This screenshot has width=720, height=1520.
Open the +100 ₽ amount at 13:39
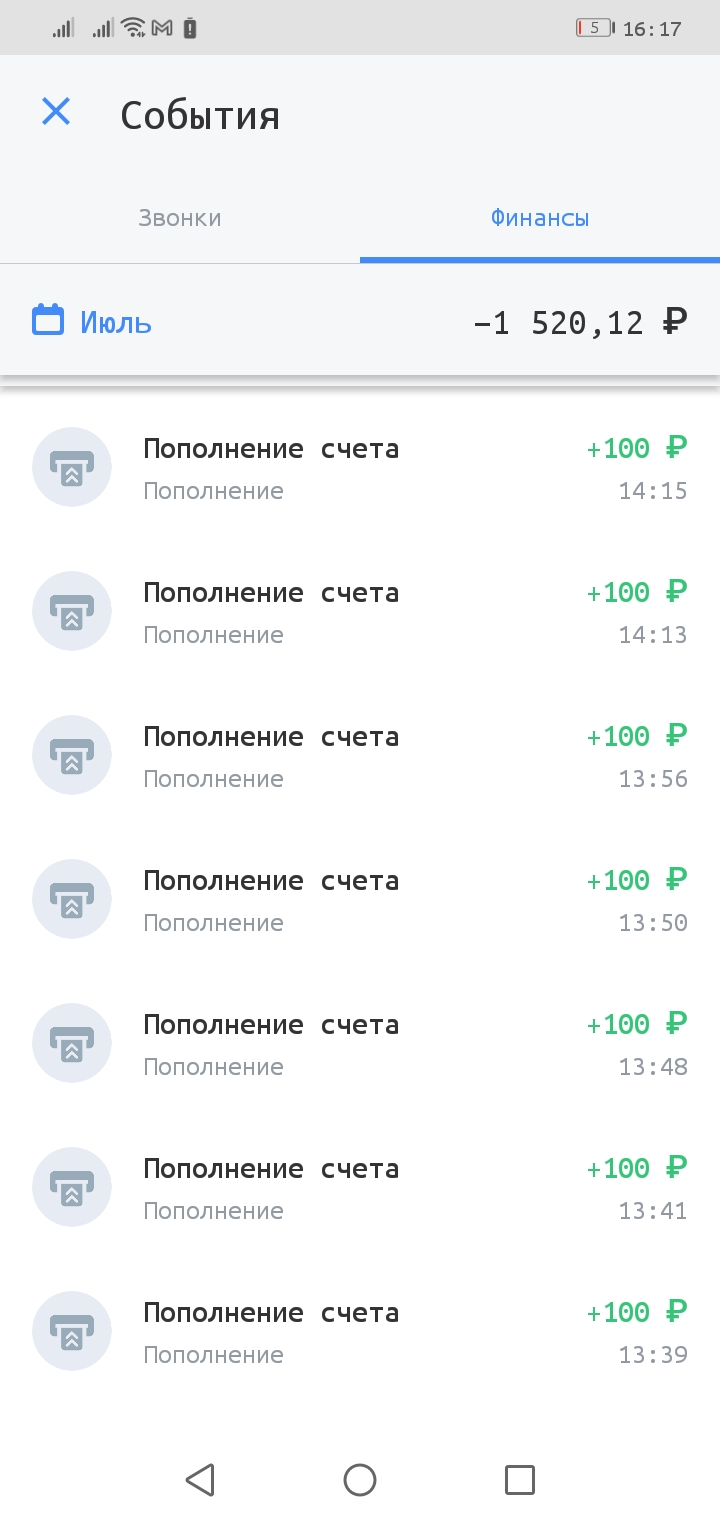637,1312
